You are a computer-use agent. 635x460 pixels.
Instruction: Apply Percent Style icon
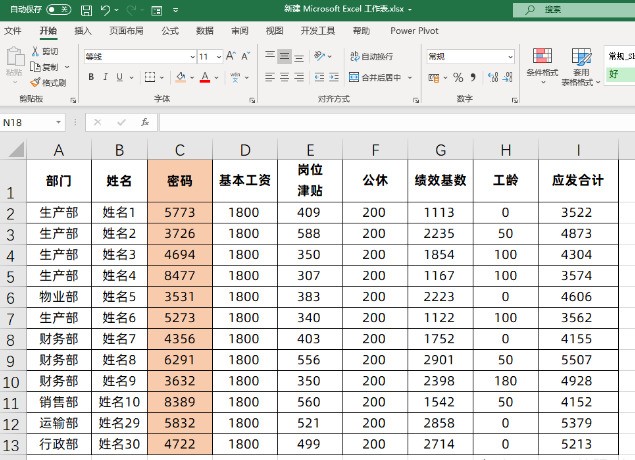[458, 77]
